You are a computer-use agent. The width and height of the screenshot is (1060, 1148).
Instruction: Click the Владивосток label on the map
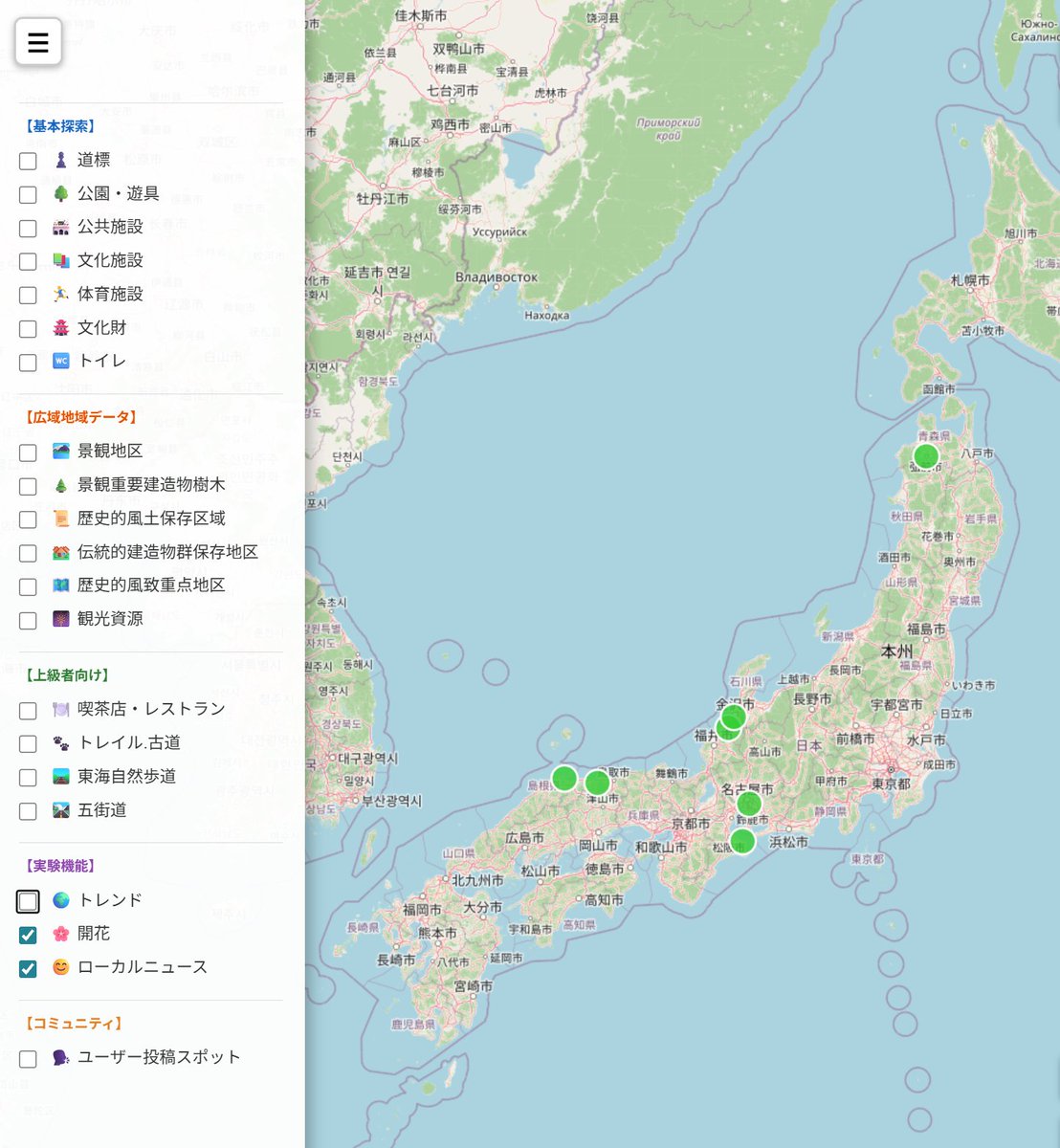pyautogui.click(x=497, y=277)
